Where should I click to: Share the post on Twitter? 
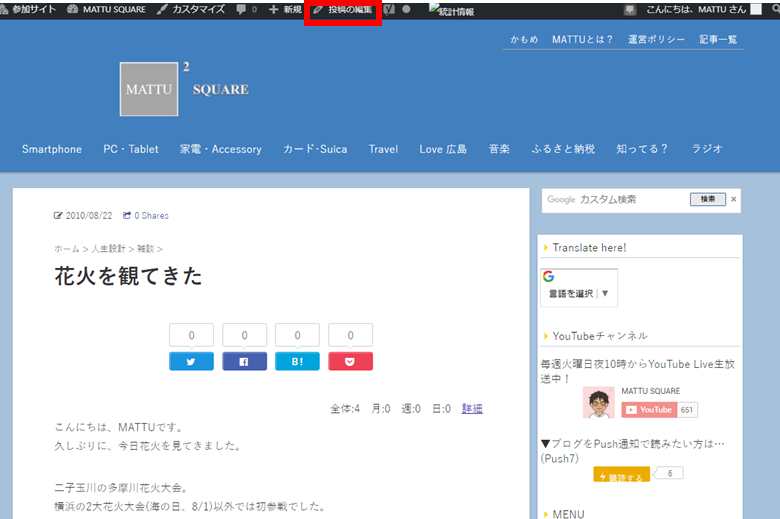pyautogui.click(x=191, y=361)
